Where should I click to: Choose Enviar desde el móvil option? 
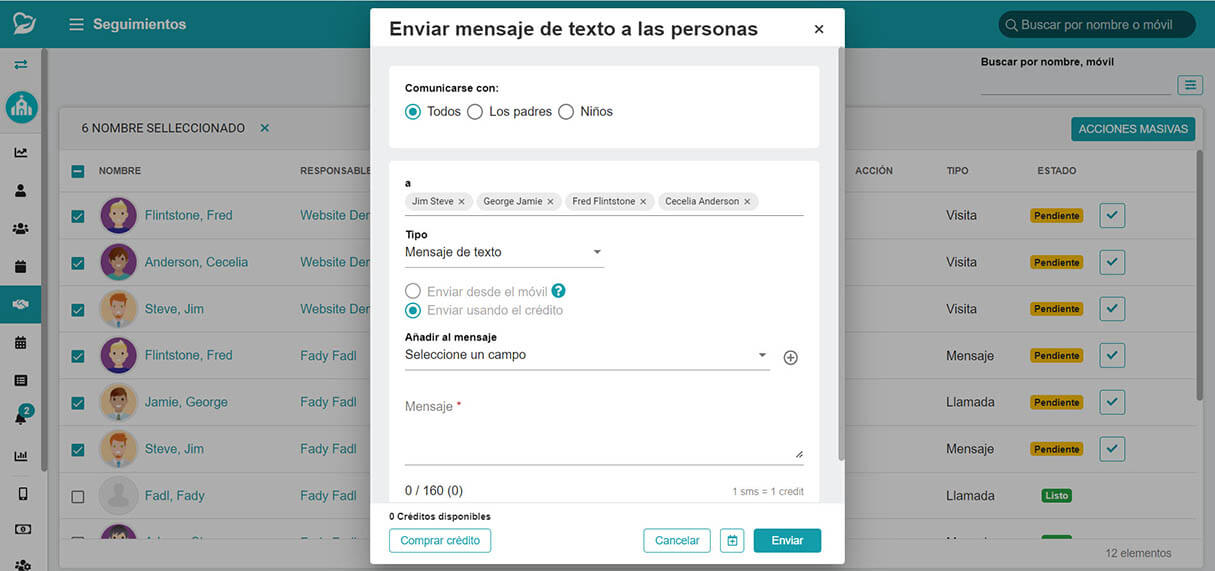click(x=413, y=291)
